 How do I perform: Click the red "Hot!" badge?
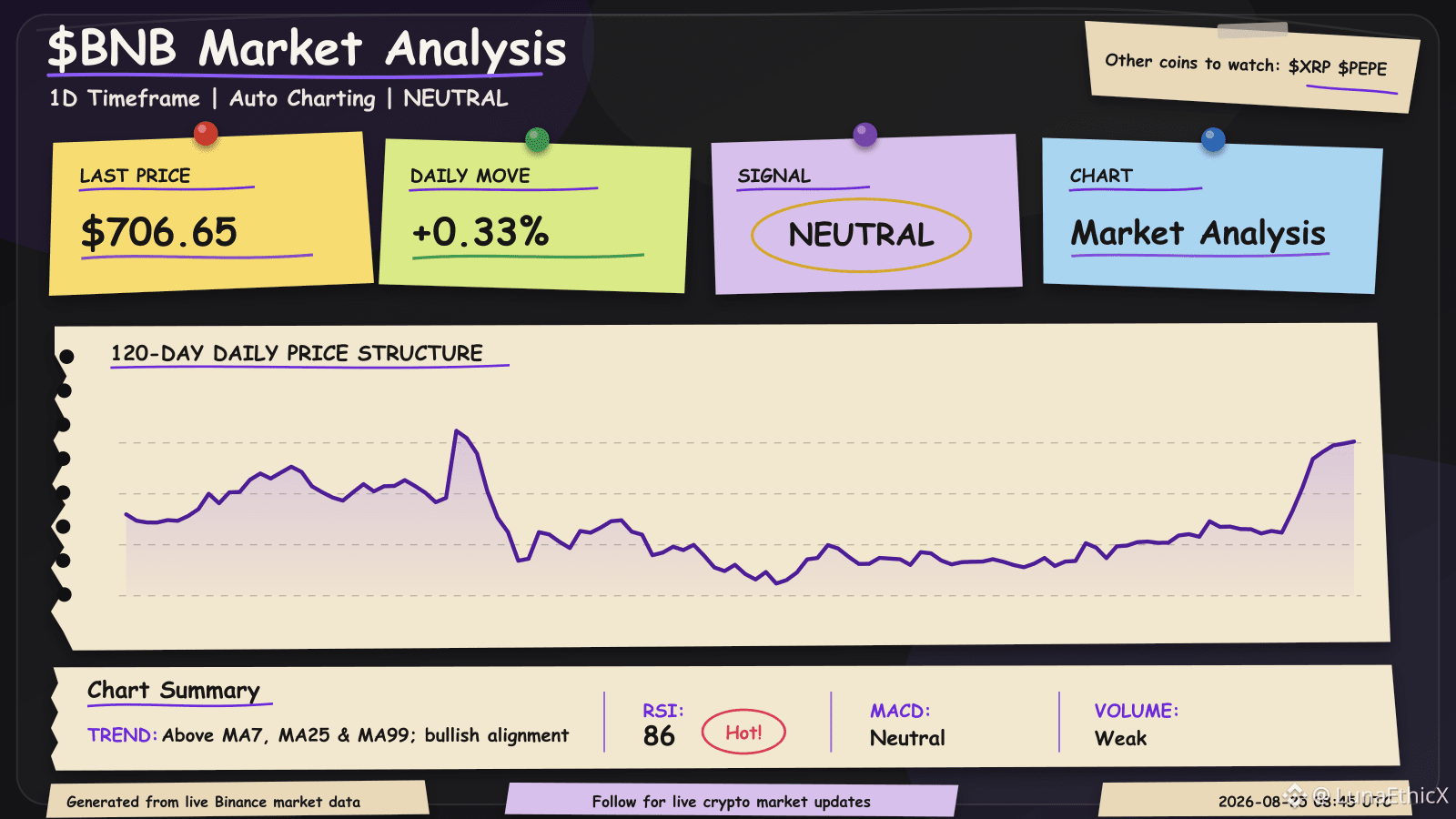pyautogui.click(x=743, y=732)
